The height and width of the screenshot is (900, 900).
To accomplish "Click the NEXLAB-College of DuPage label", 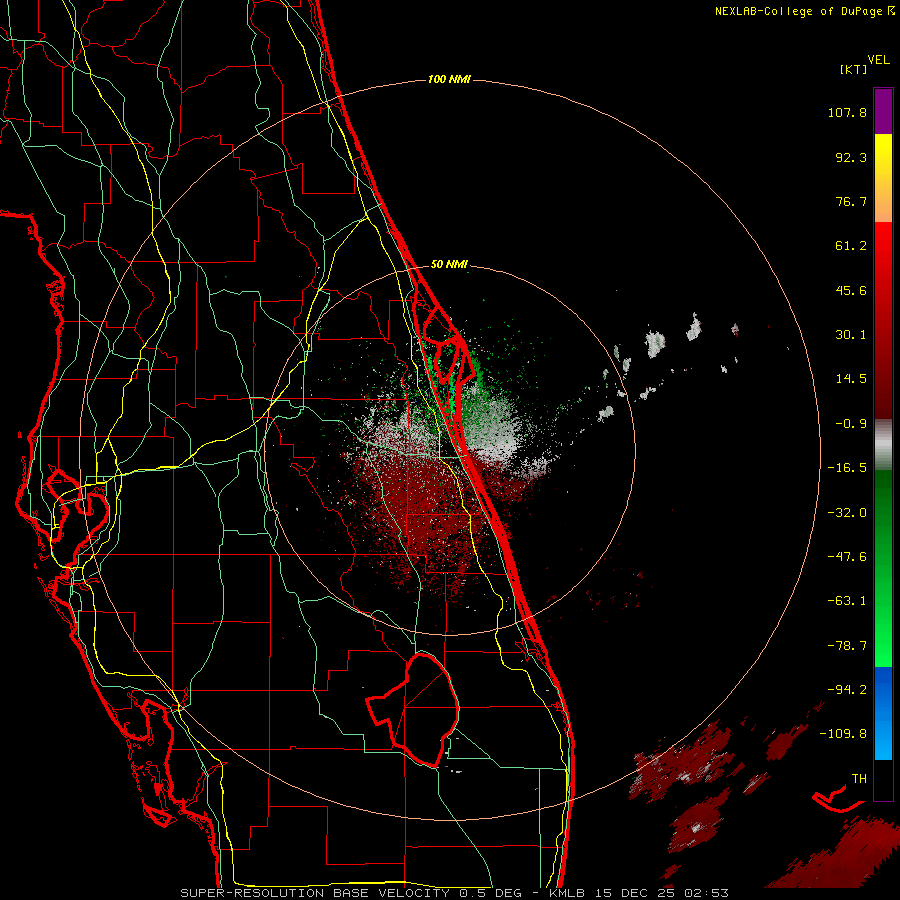I will tap(804, 11).
